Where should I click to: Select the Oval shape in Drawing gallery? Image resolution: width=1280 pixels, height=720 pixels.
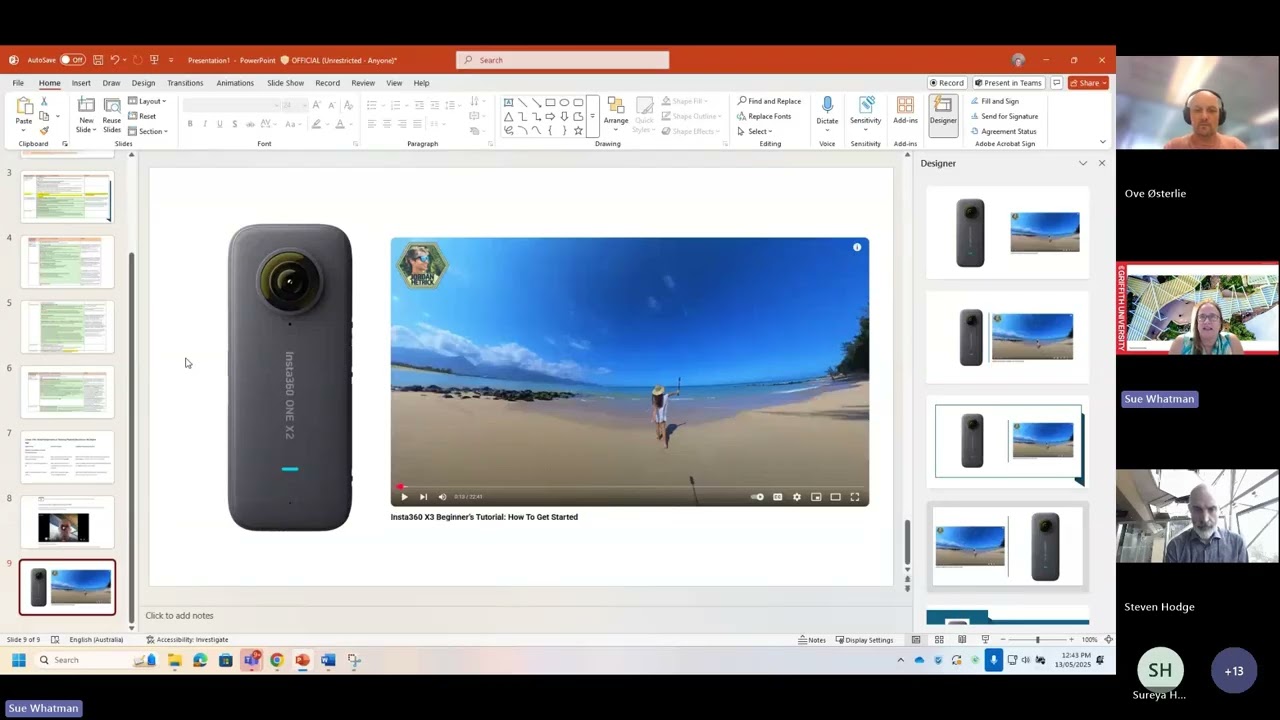point(564,102)
